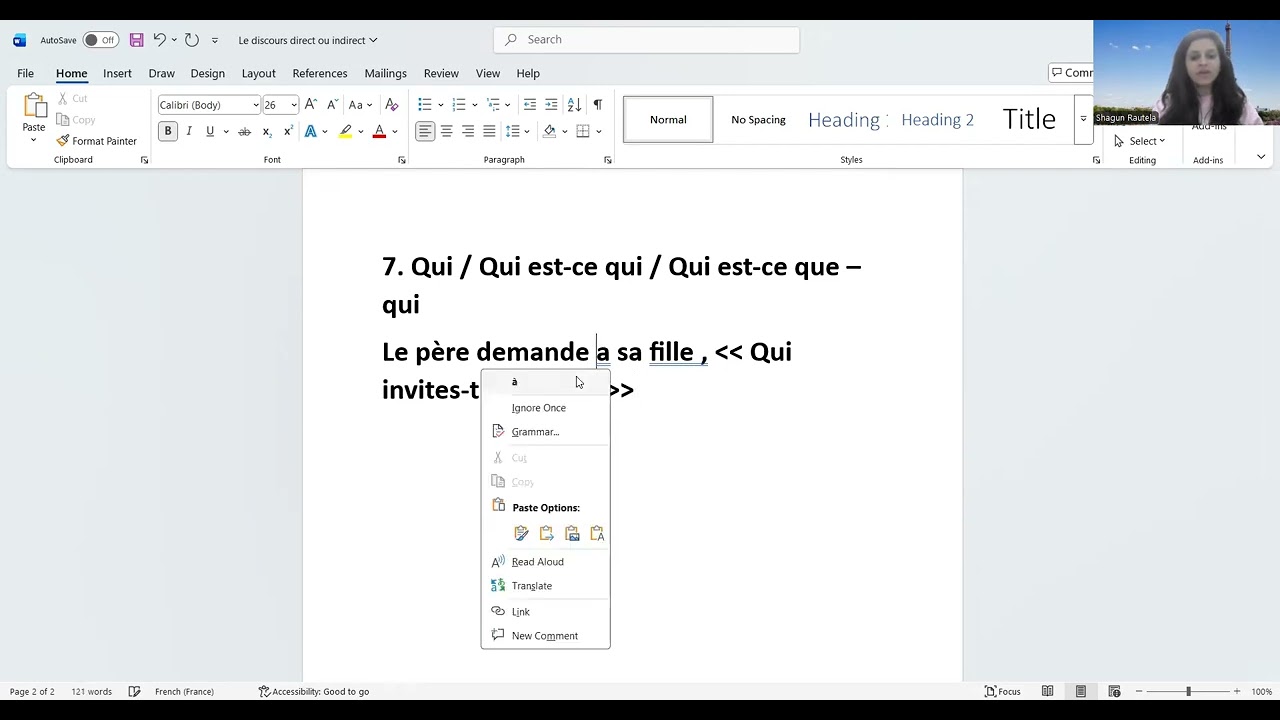The width and height of the screenshot is (1280, 720).
Task: Apply strikethrough formatting
Action: point(245,131)
